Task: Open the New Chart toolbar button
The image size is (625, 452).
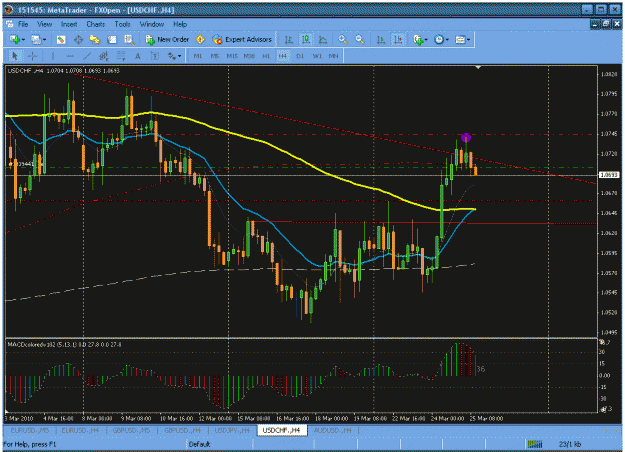Action: click(x=15, y=39)
